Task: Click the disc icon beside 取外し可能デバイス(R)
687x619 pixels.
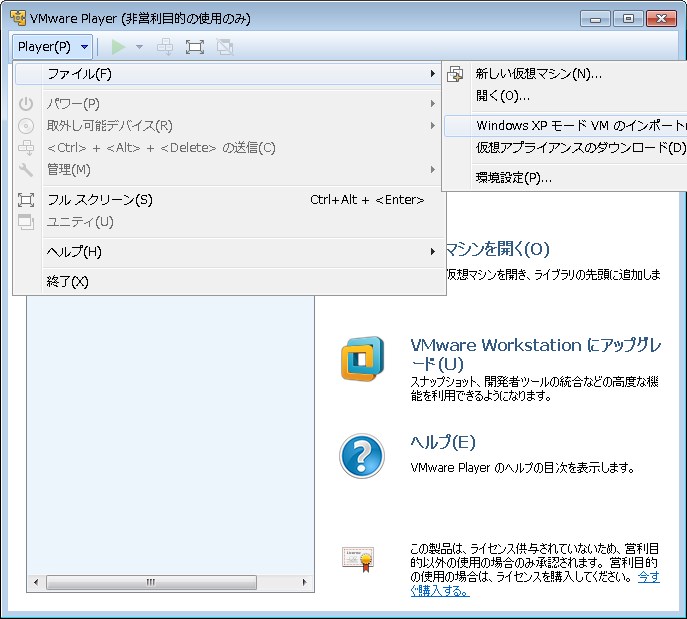Action: (x=26, y=126)
